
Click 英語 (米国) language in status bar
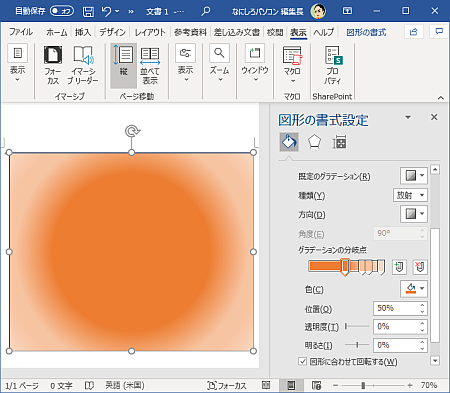click(125, 385)
